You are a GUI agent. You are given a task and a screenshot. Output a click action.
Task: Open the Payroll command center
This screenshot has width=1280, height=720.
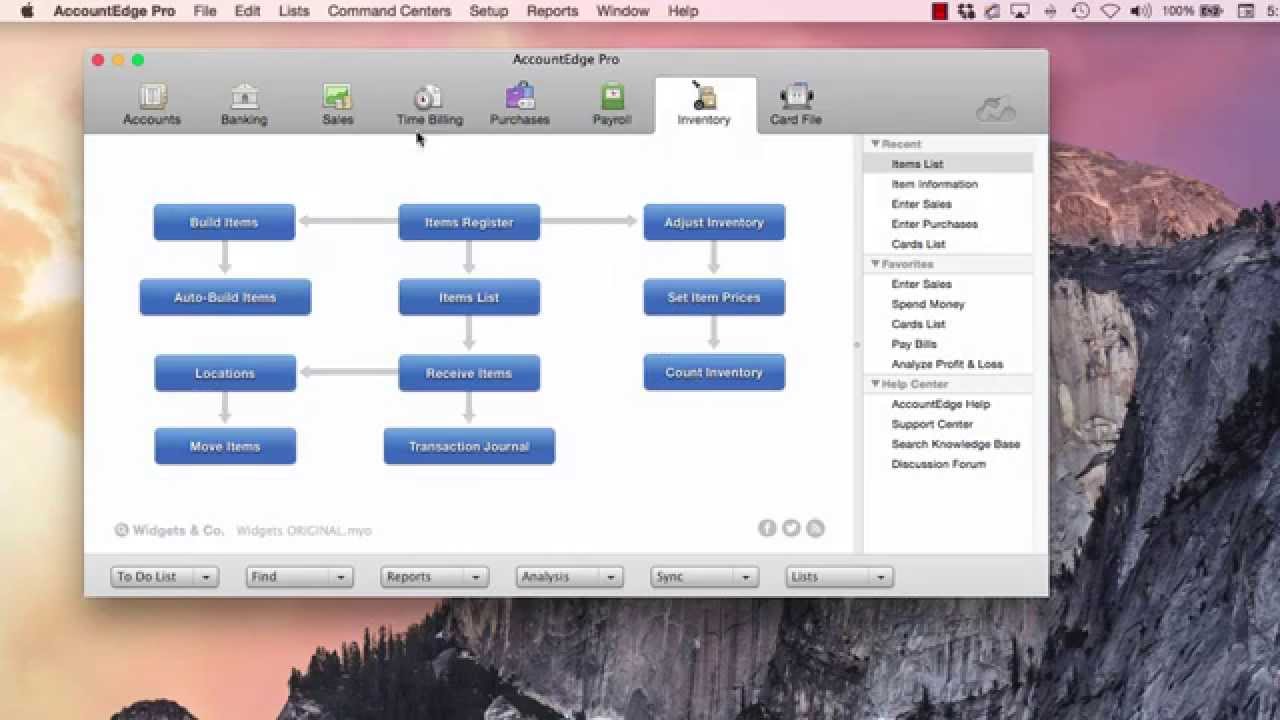click(611, 105)
